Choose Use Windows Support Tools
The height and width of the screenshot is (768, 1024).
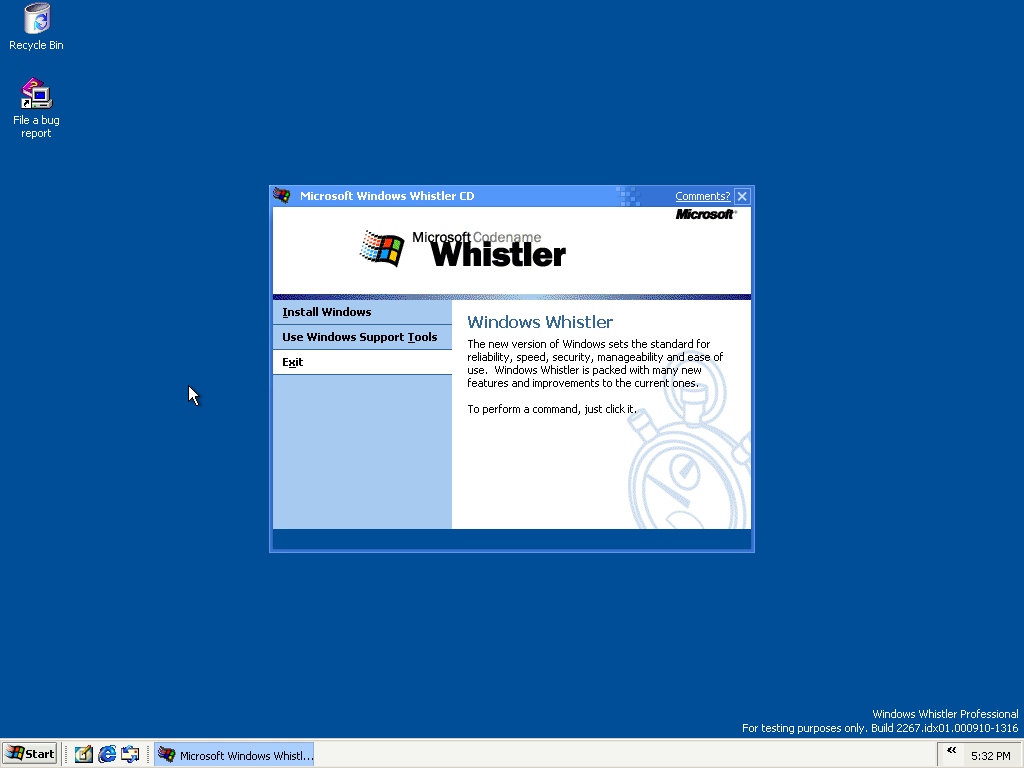click(362, 337)
